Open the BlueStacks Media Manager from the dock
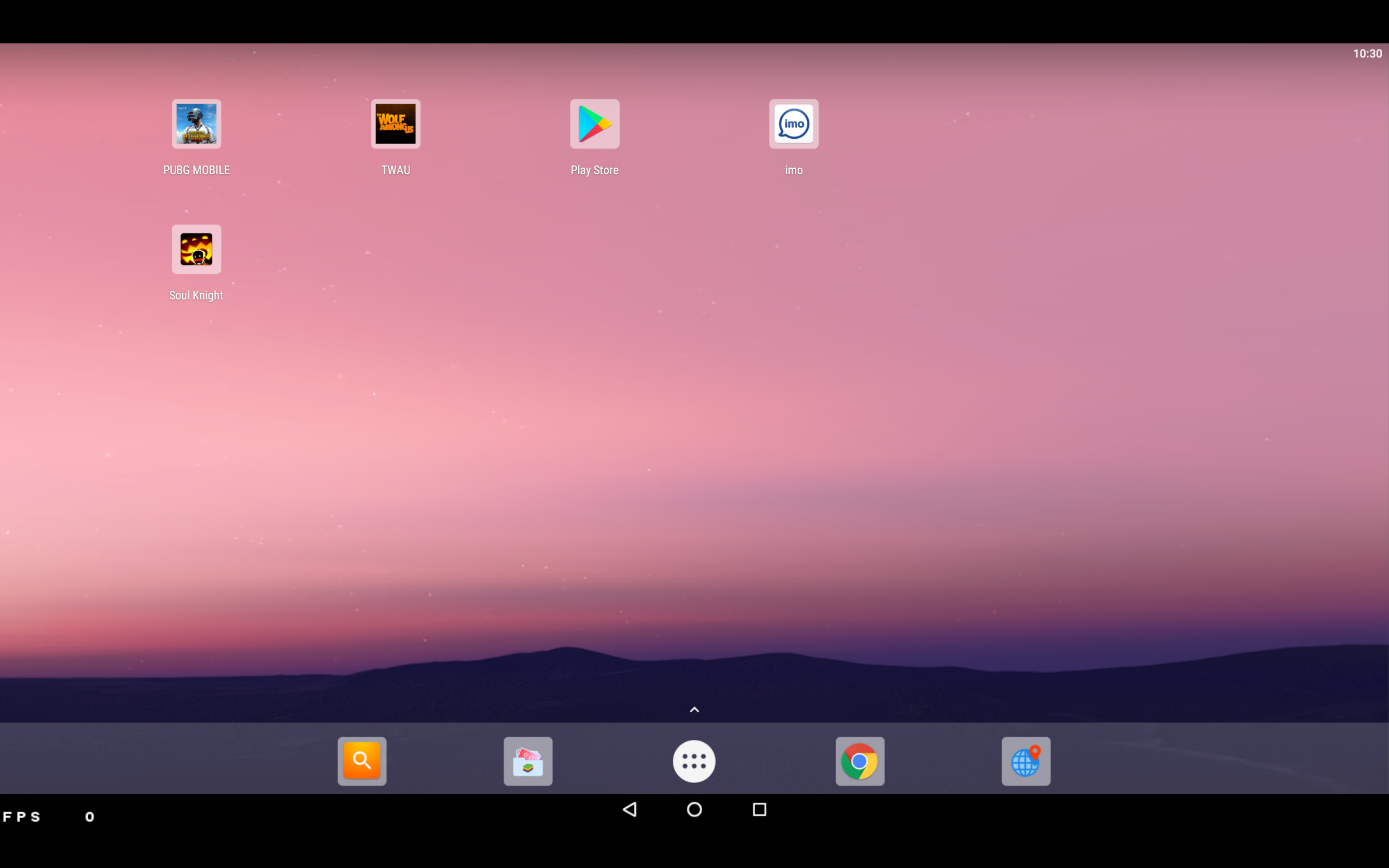 [x=527, y=760]
